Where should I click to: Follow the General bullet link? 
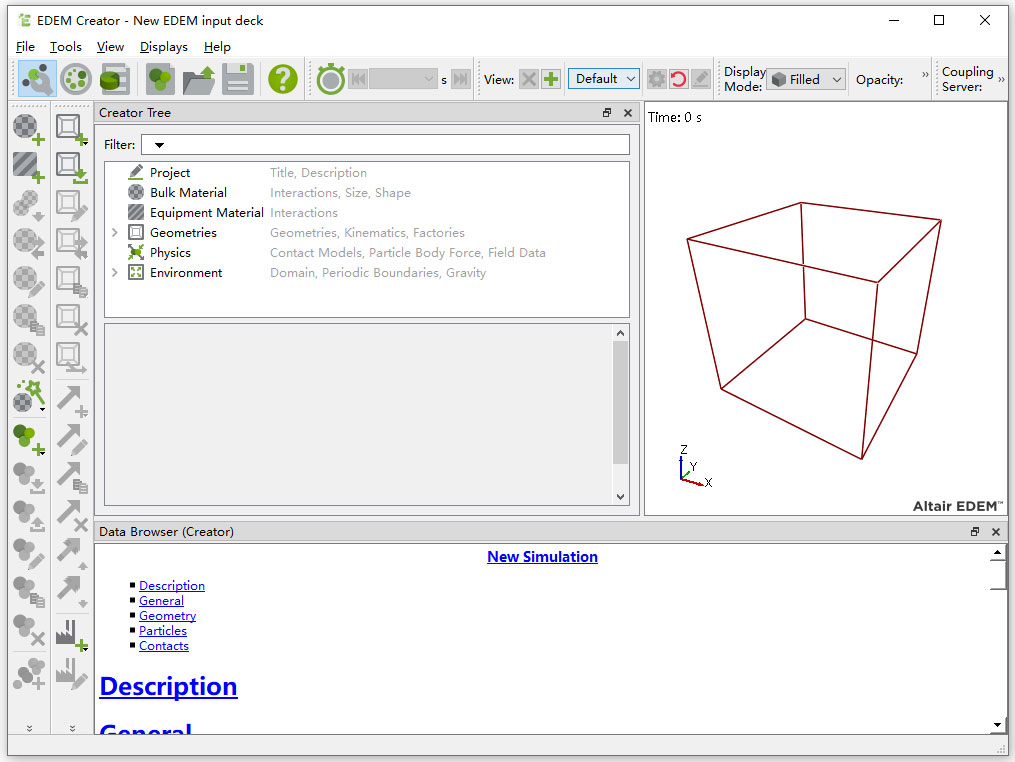pos(161,600)
